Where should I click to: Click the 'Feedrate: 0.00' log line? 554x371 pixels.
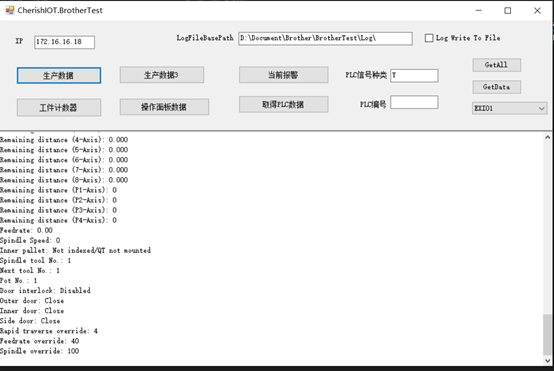[26, 230]
